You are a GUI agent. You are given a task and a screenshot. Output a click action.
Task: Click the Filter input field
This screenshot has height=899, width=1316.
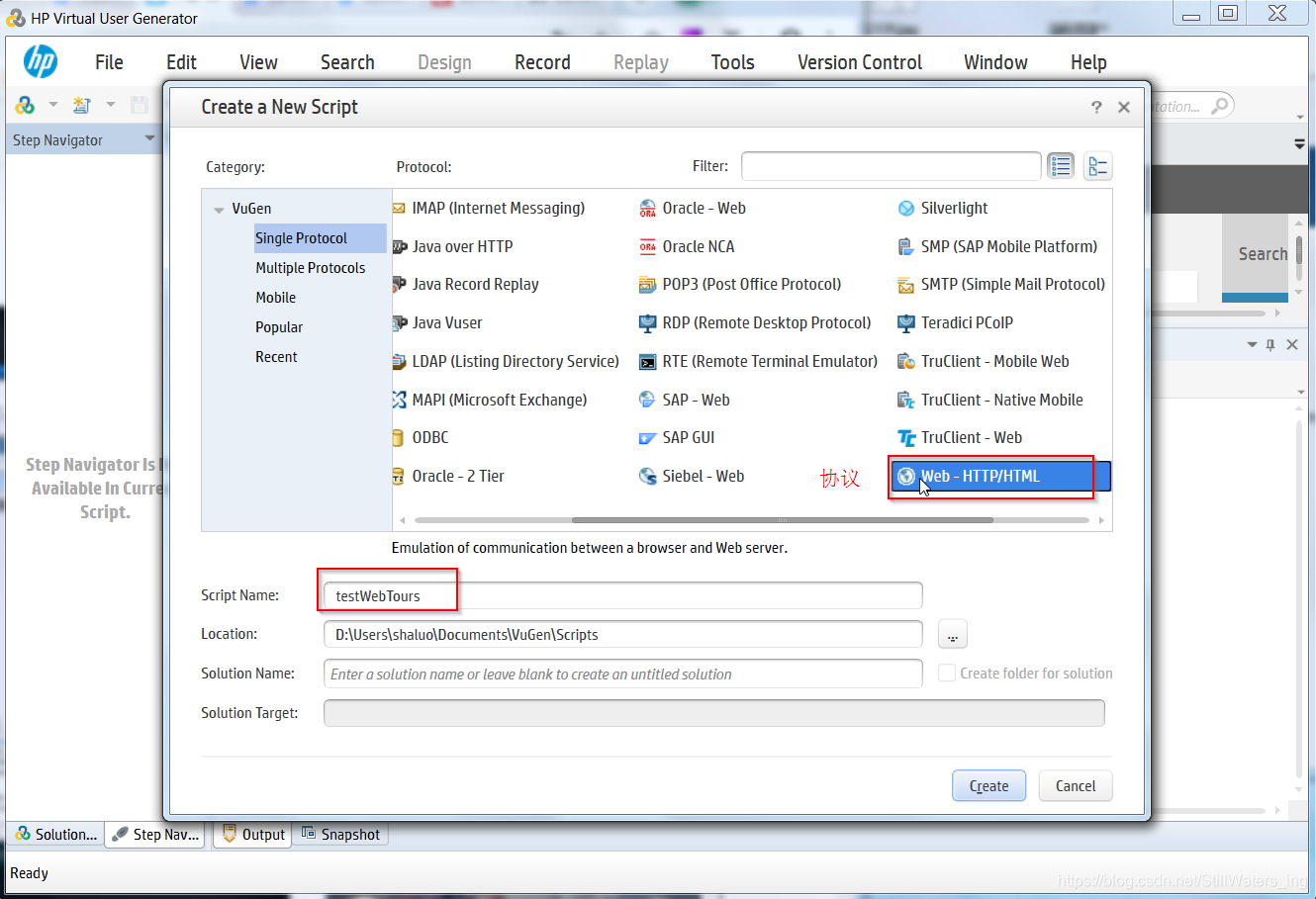[892, 166]
